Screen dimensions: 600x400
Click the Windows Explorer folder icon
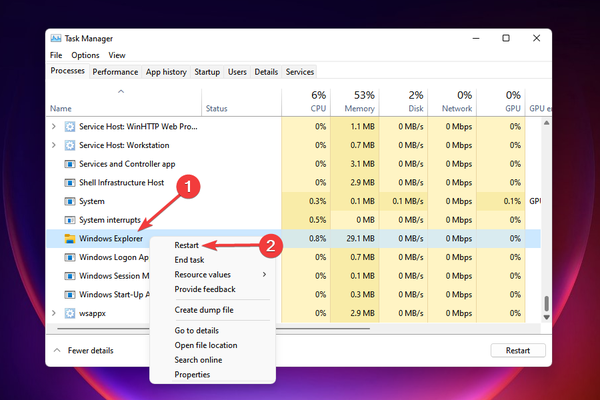pyautogui.click(x=70, y=238)
